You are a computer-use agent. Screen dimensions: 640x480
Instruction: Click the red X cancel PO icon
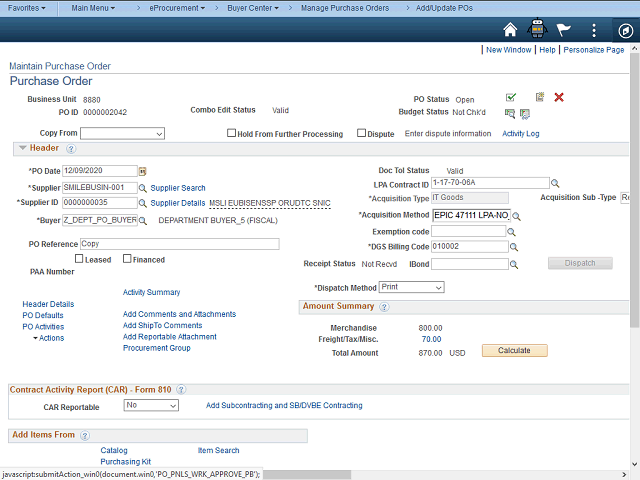click(x=559, y=97)
